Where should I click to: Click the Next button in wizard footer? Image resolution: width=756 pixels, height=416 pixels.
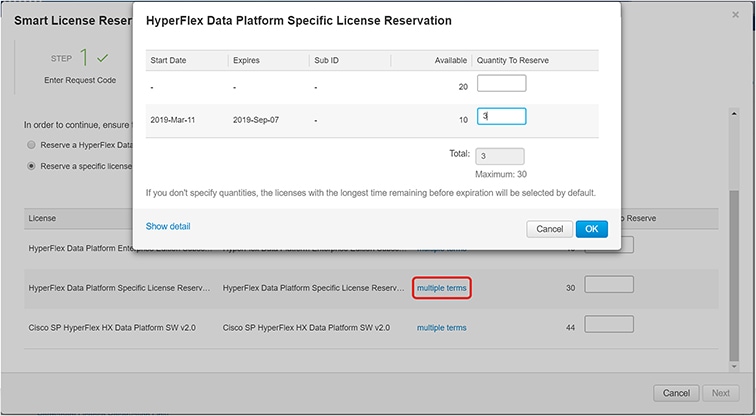coord(721,393)
